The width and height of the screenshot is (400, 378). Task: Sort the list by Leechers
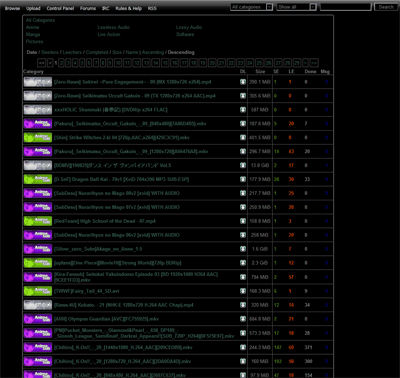click(72, 52)
